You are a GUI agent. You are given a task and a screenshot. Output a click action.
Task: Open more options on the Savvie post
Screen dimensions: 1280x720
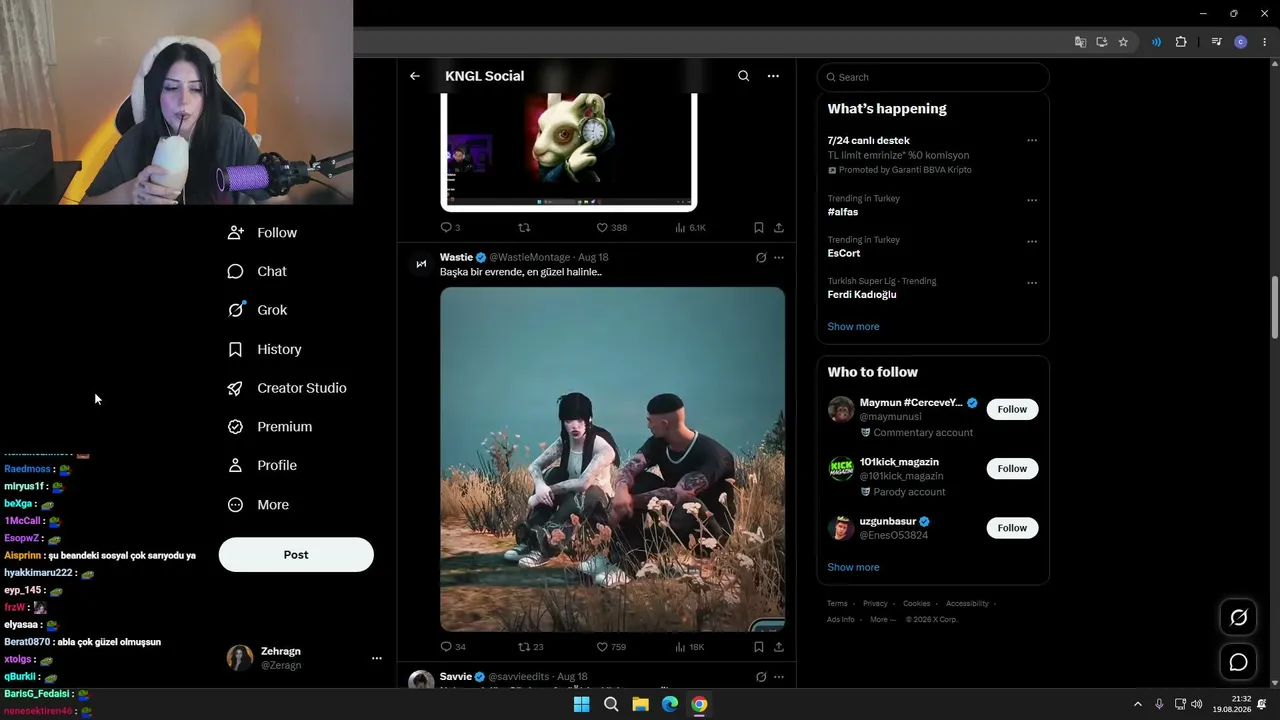point(779,677)
